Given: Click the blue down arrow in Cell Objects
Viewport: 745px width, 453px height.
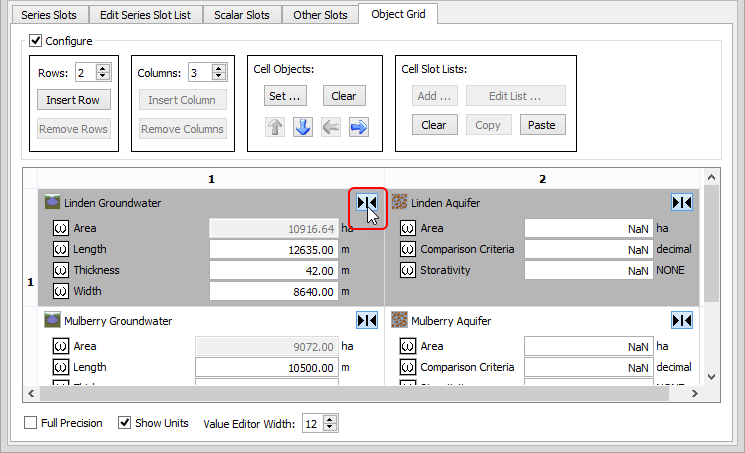Looking at the screenshot, I should 304,127.
